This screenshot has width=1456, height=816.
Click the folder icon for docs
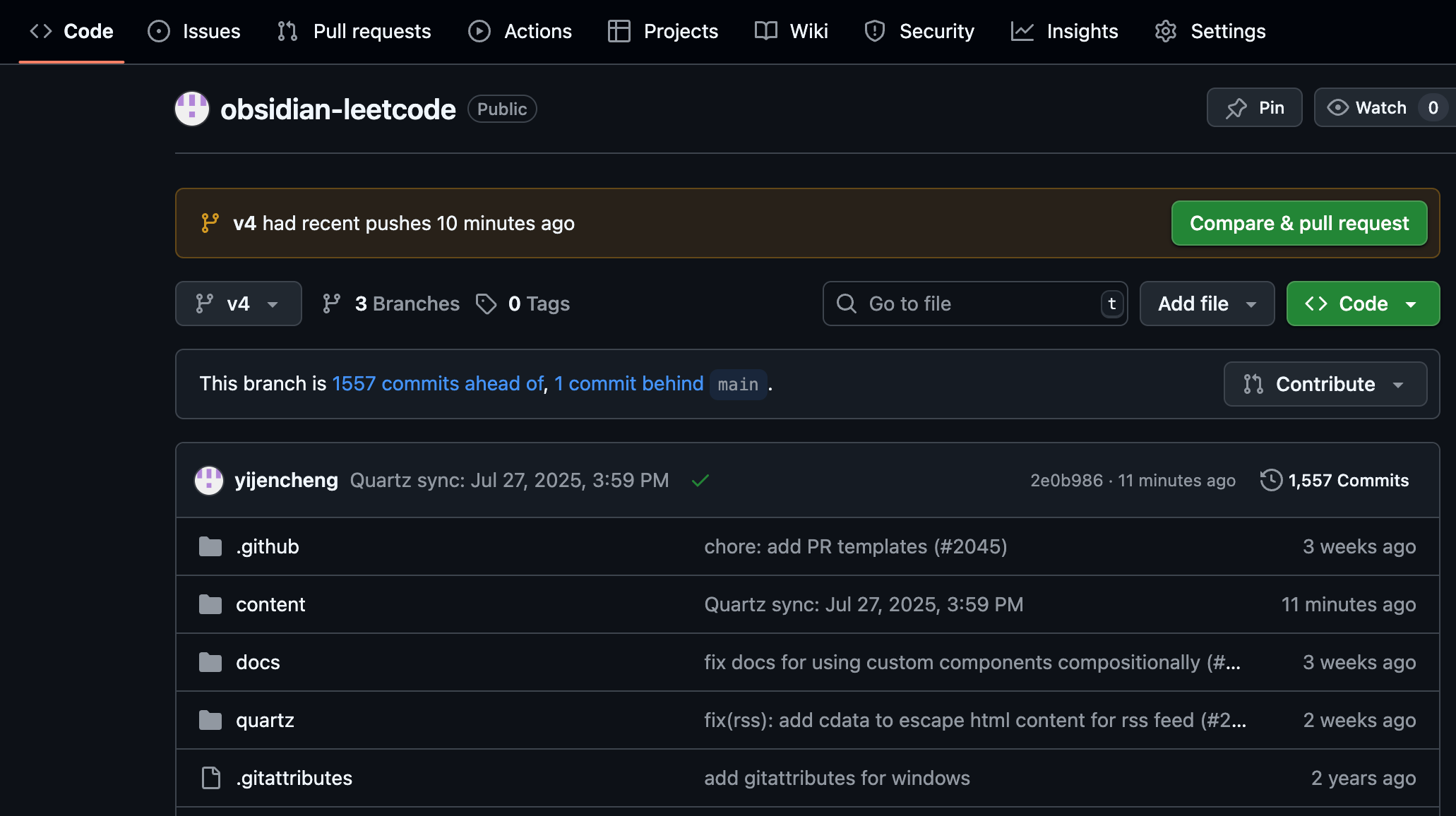pyautogui.click(x=210, y=662)
